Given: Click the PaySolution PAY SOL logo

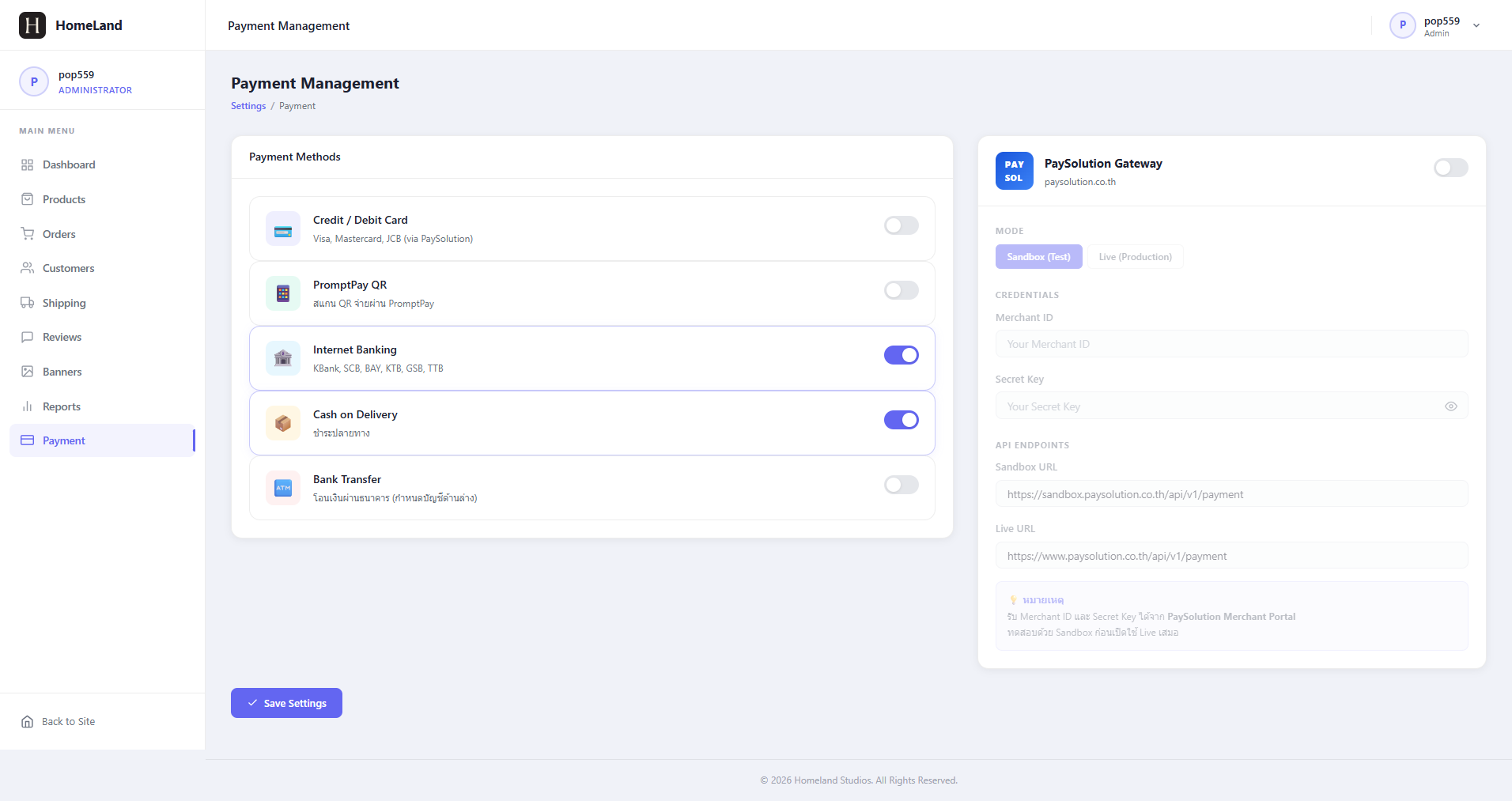Looking at the screenshot, I should pos(1015,171).
